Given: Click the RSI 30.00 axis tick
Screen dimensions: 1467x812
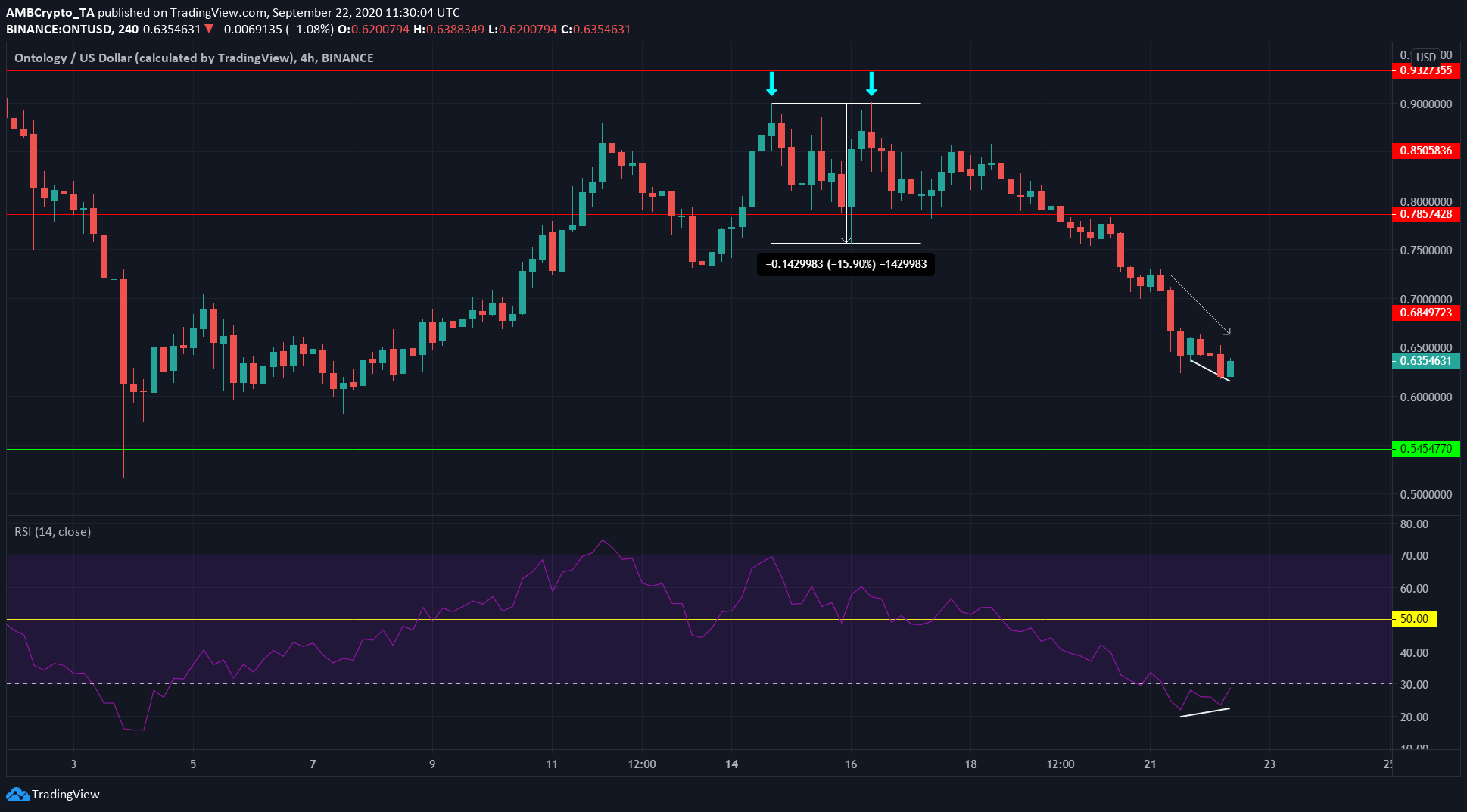Looking at the screenshot, I should [x=1414, y=685].
